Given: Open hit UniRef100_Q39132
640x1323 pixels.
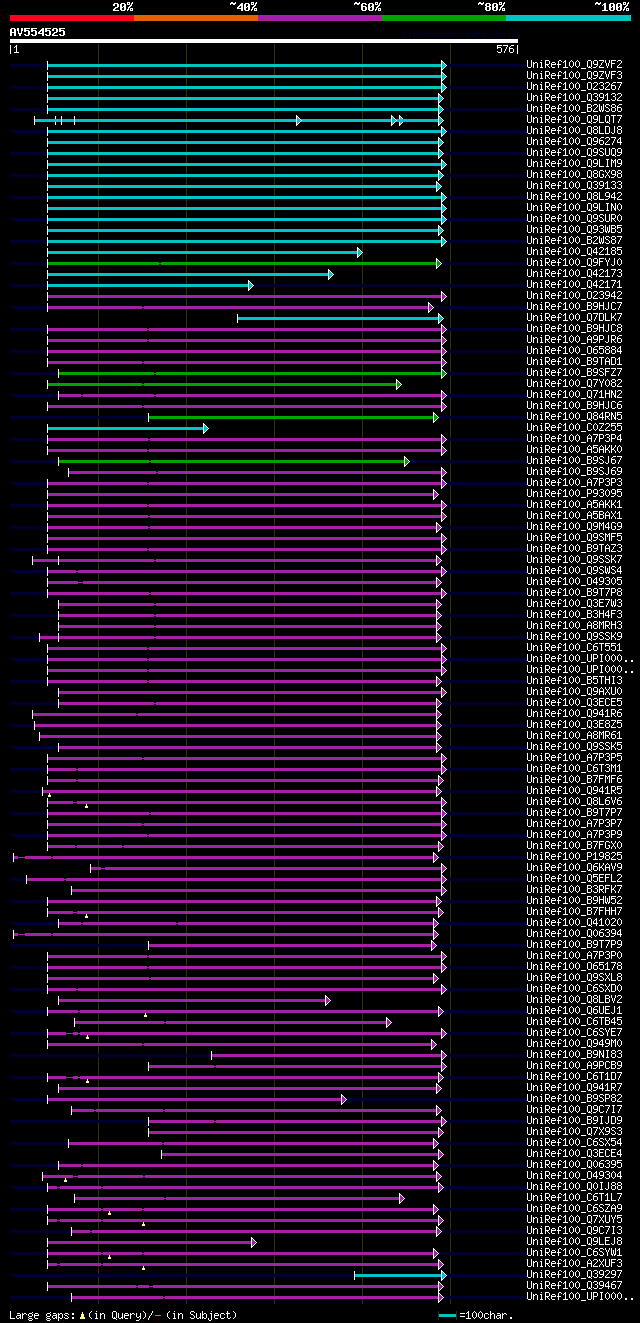Looking at the screenshot, I should point(574,98).
